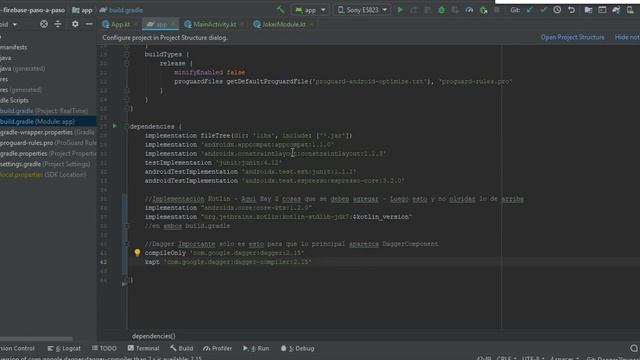The width and height of the screenshot is (640, 360).
Task: Open the Version Control tool window
Action: [x=17, y=349]
